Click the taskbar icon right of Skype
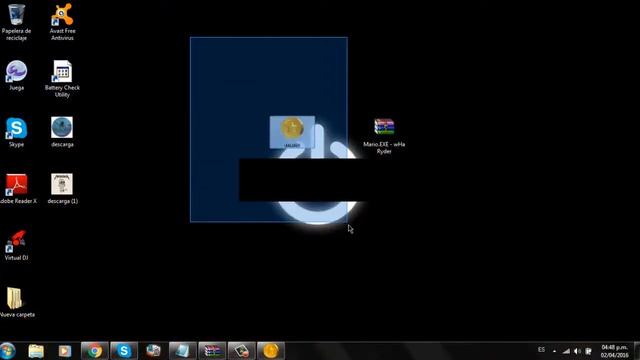 click(153, 351)
